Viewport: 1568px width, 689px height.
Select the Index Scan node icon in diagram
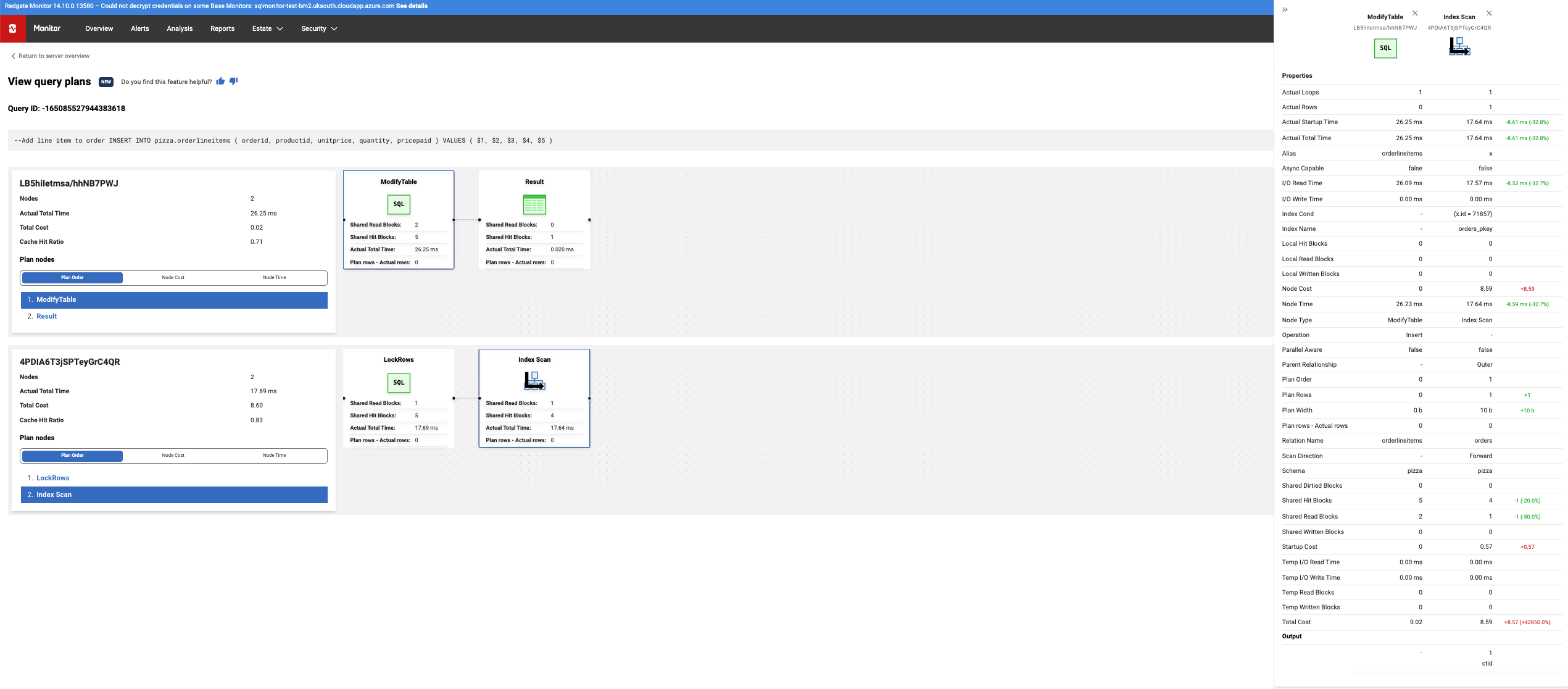click(534, 380)
